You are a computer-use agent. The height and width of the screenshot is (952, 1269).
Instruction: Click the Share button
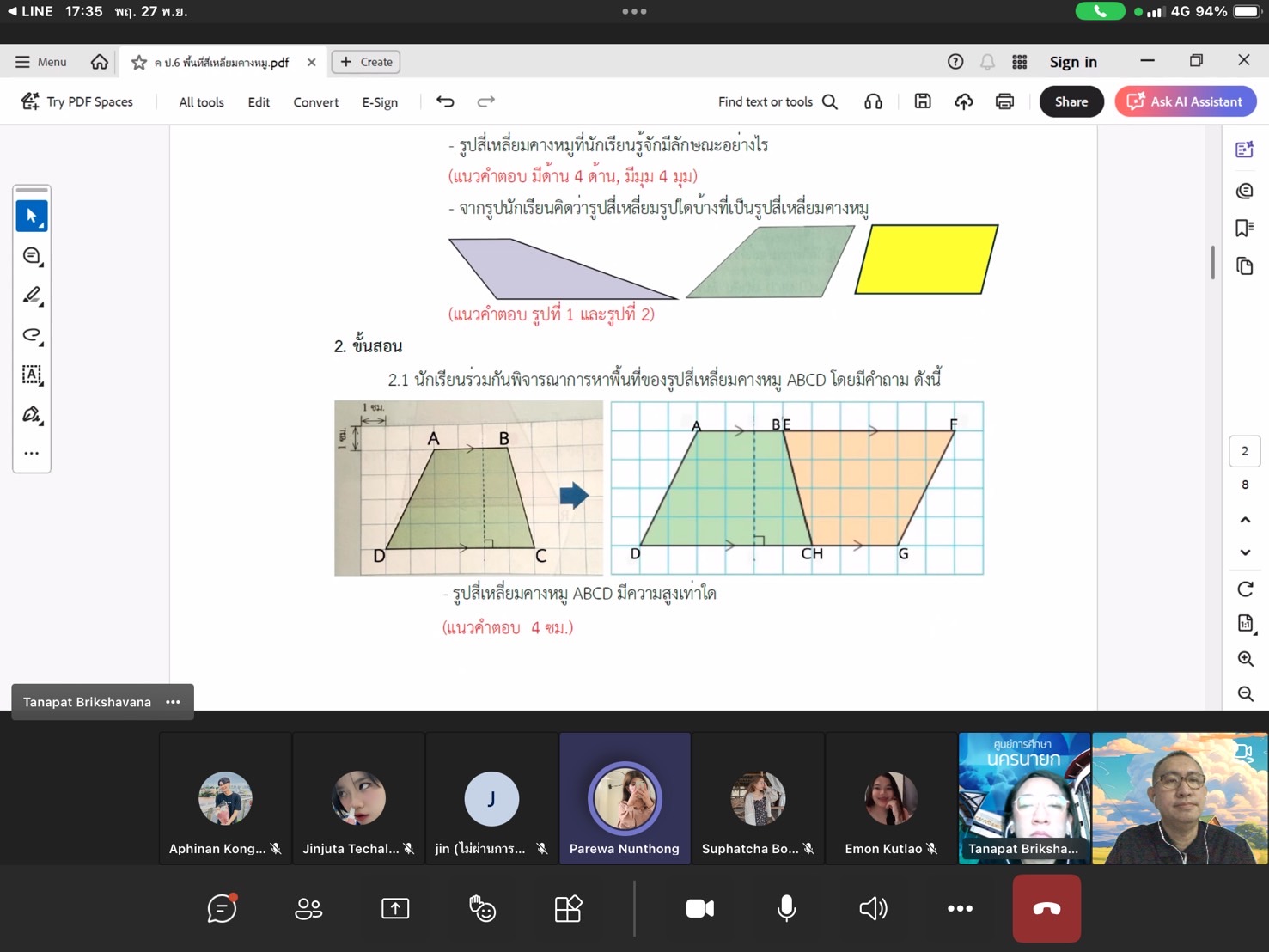1071,101
